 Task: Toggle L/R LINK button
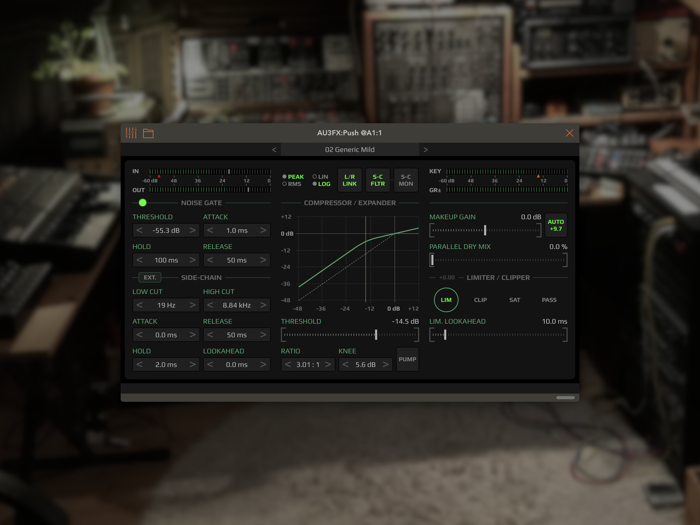point(350,180)
